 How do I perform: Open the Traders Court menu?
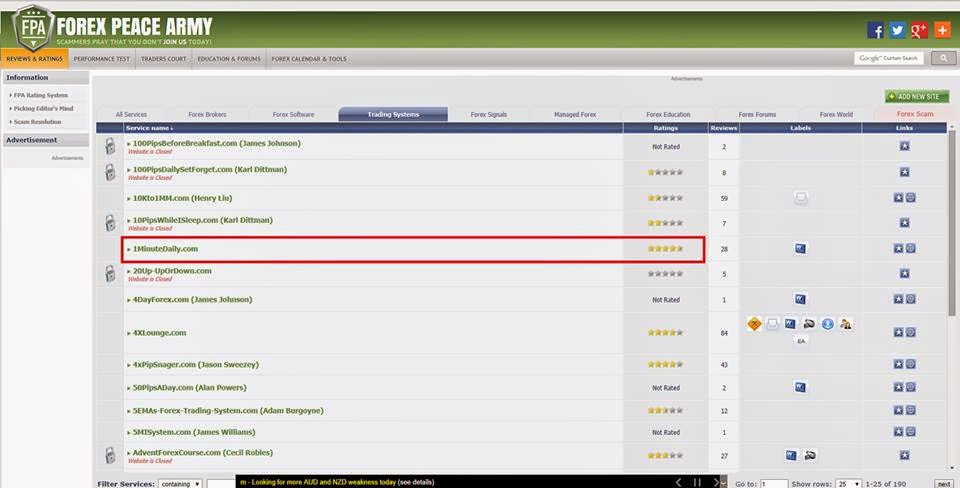pos(163,59)
